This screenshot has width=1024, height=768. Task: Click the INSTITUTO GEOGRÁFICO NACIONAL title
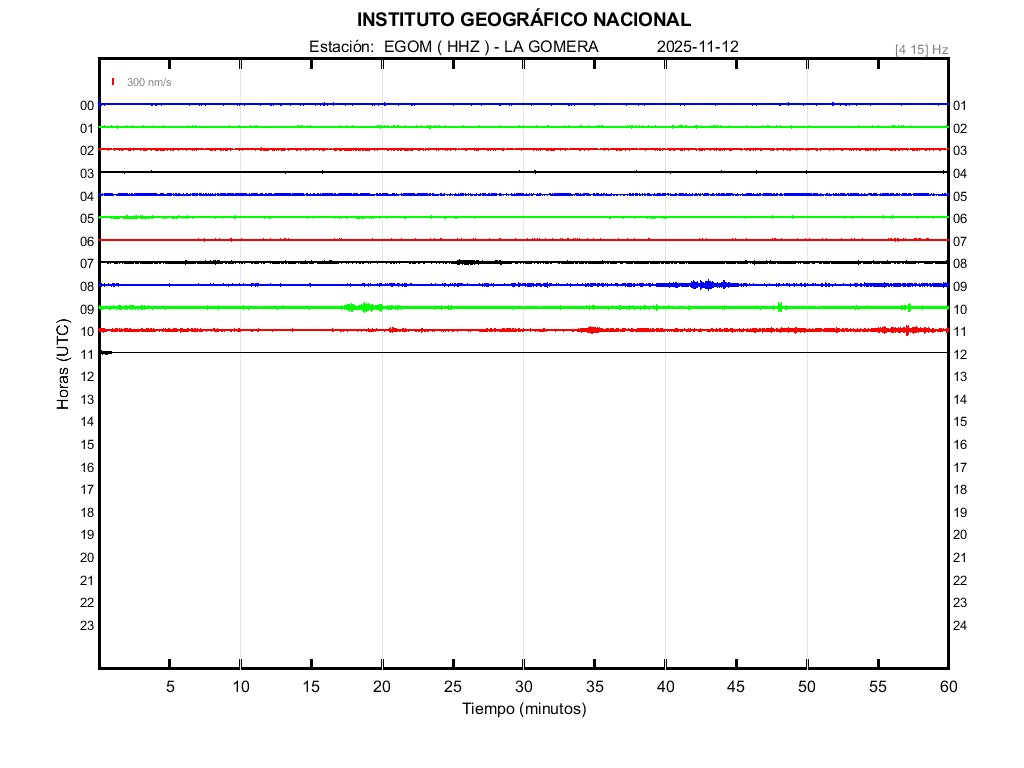523,20
